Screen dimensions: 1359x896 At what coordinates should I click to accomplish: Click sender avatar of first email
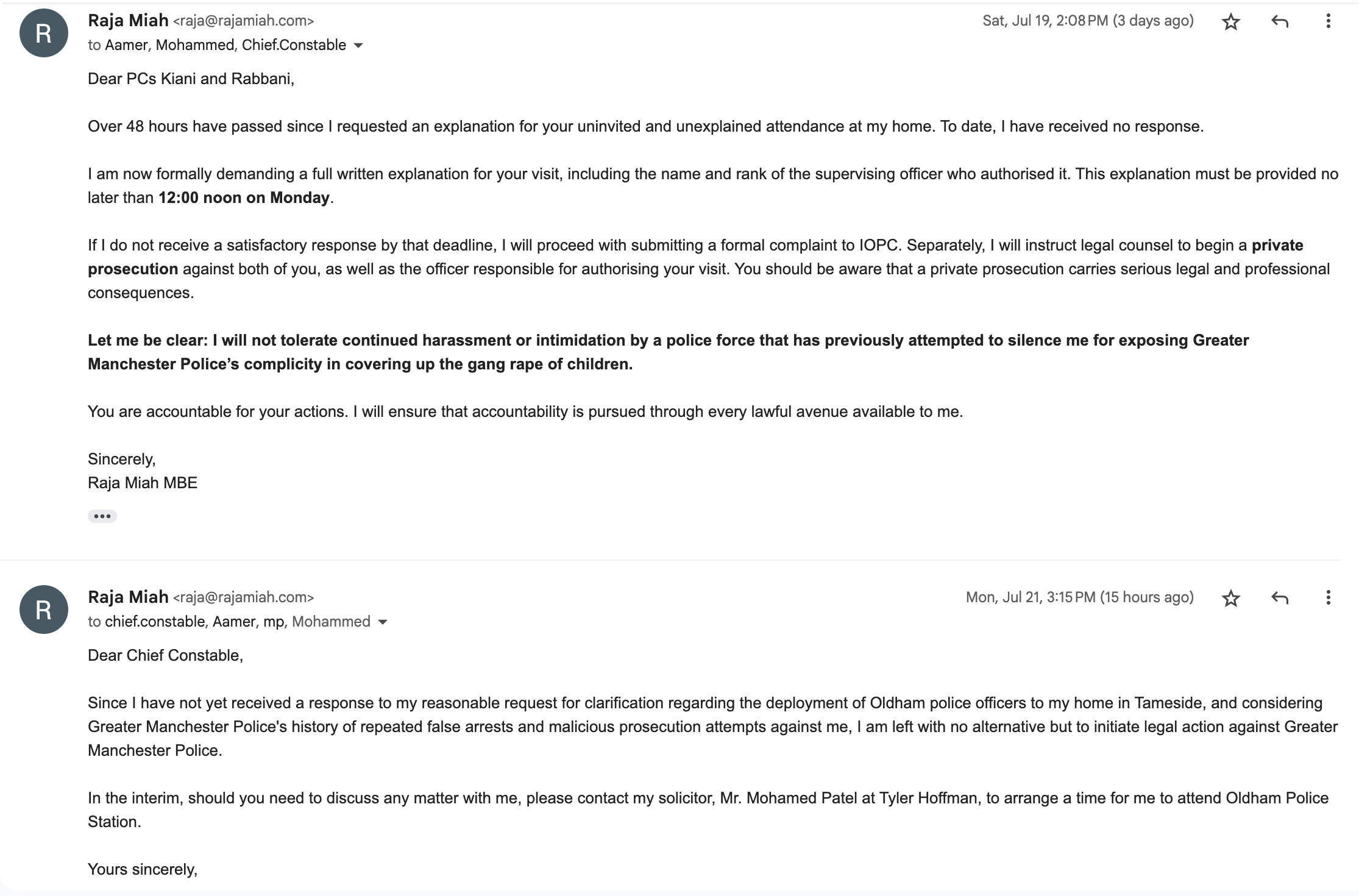click(44, 33)
